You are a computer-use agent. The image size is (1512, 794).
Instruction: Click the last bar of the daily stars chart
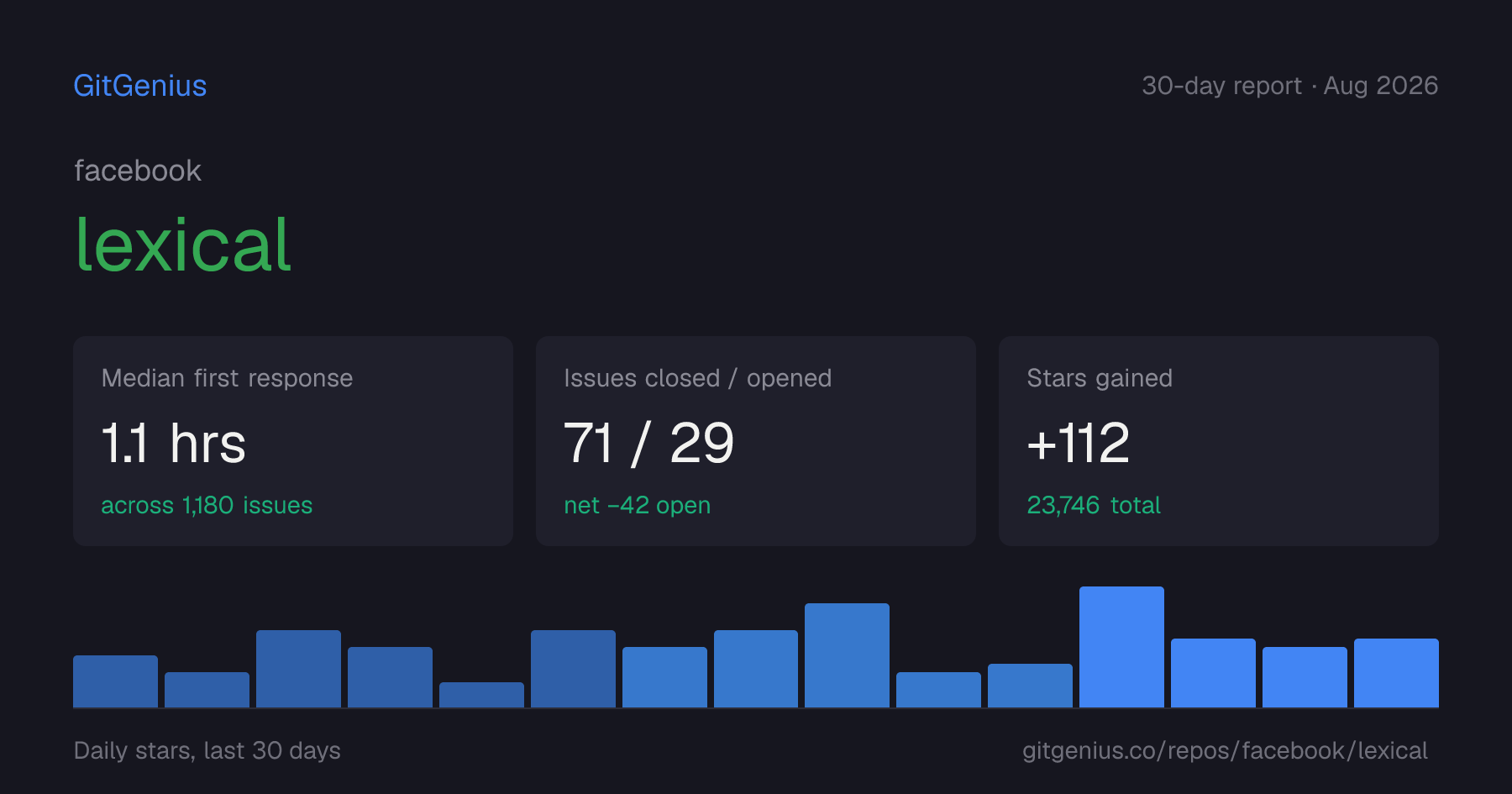[1396, 673]
